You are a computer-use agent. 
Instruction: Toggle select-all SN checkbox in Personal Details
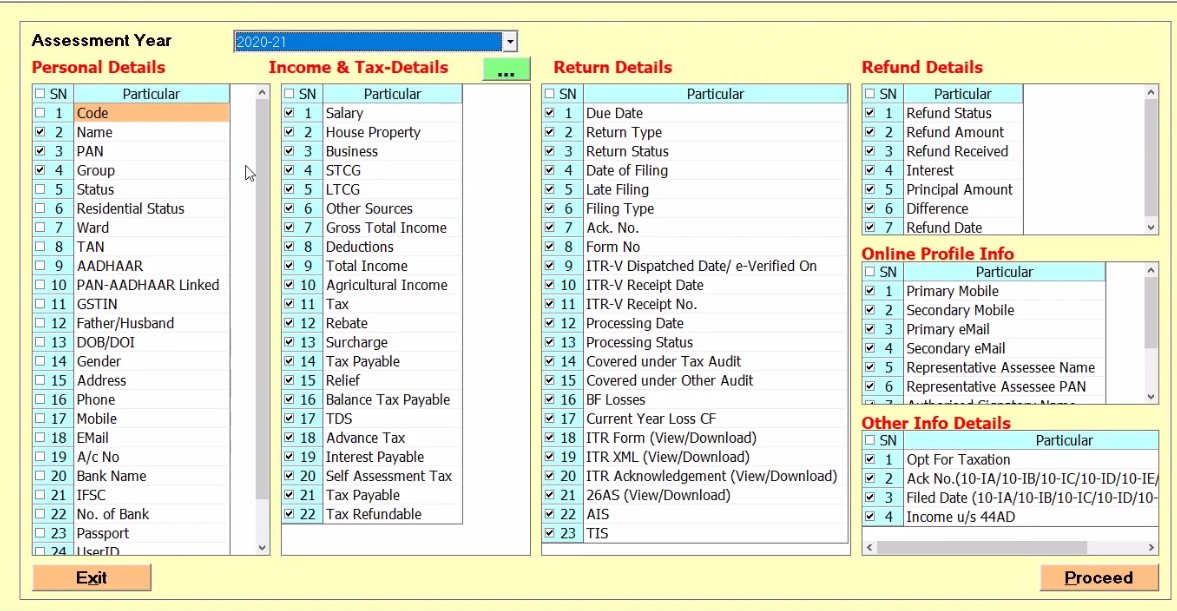(40, 94)
